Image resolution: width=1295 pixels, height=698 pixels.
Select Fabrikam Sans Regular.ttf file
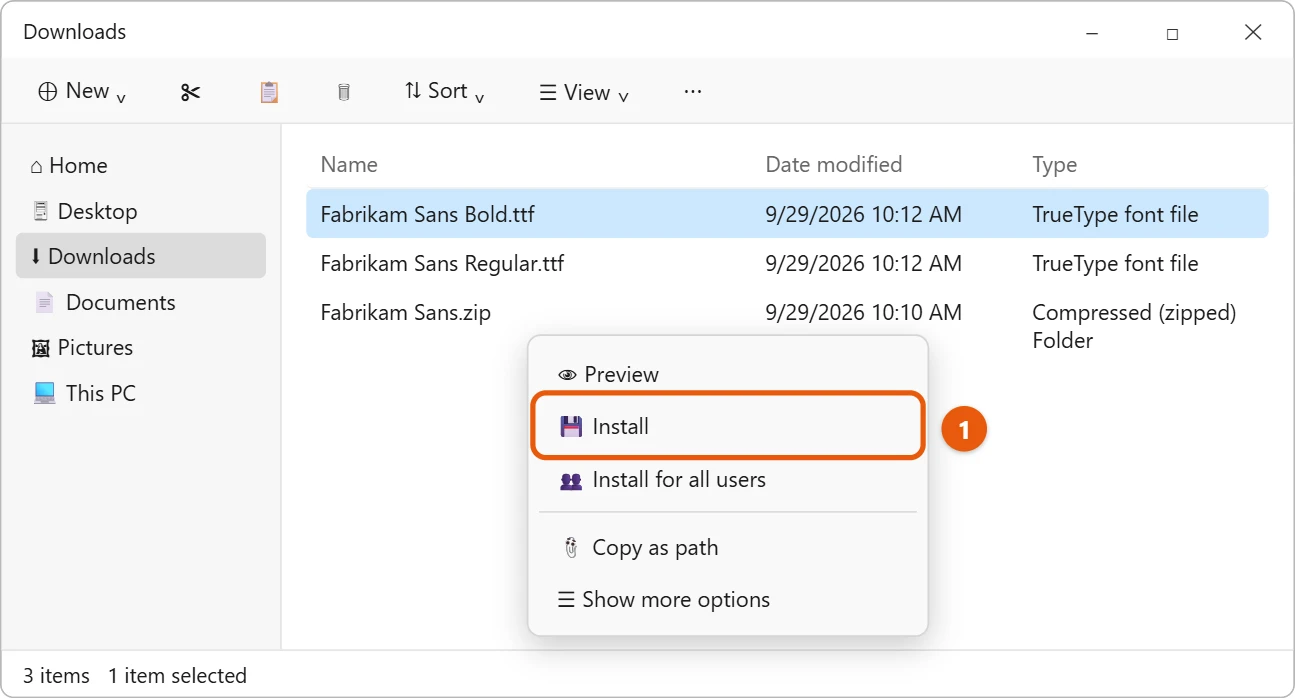point(787,263)
